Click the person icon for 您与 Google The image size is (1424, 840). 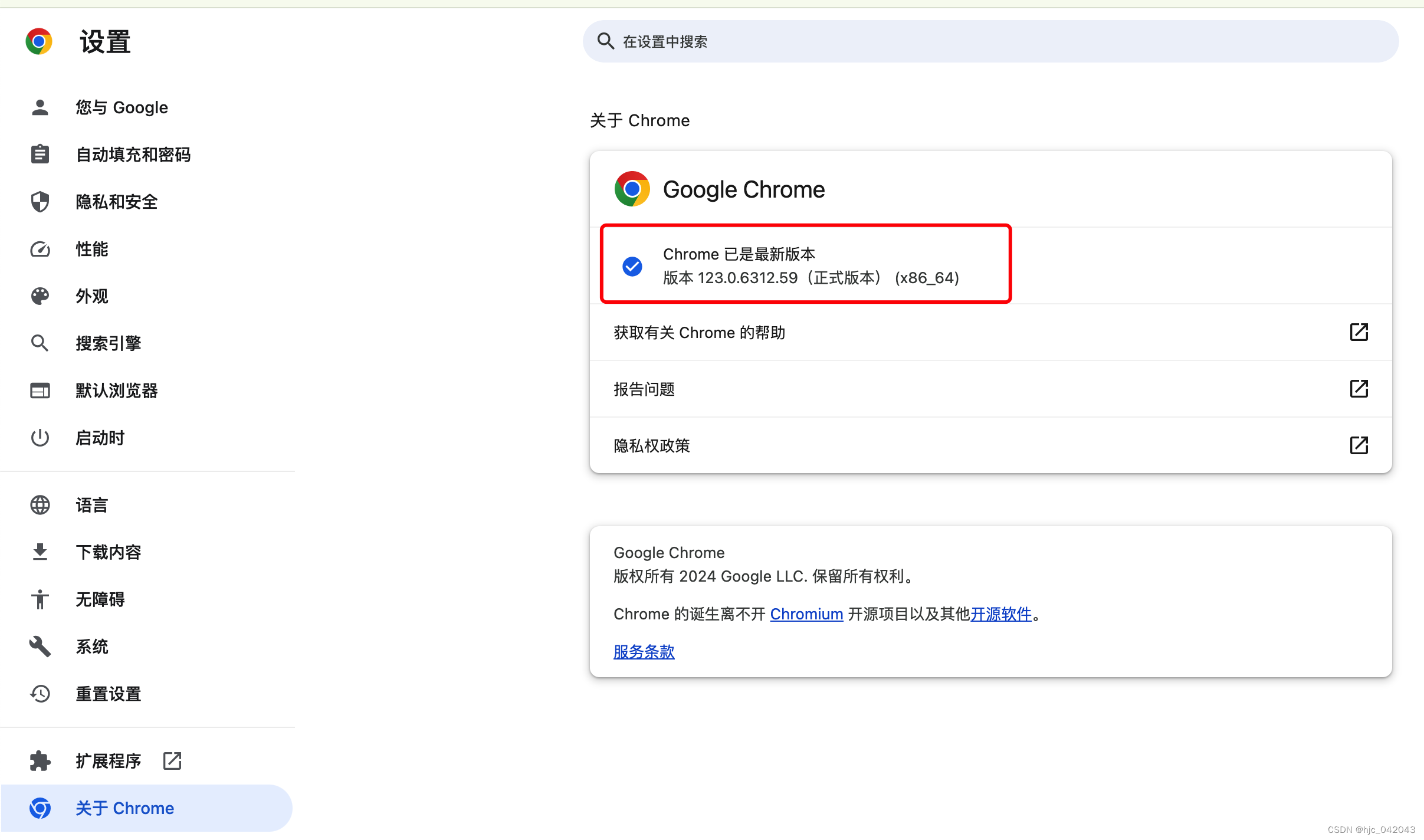point(40,107)
